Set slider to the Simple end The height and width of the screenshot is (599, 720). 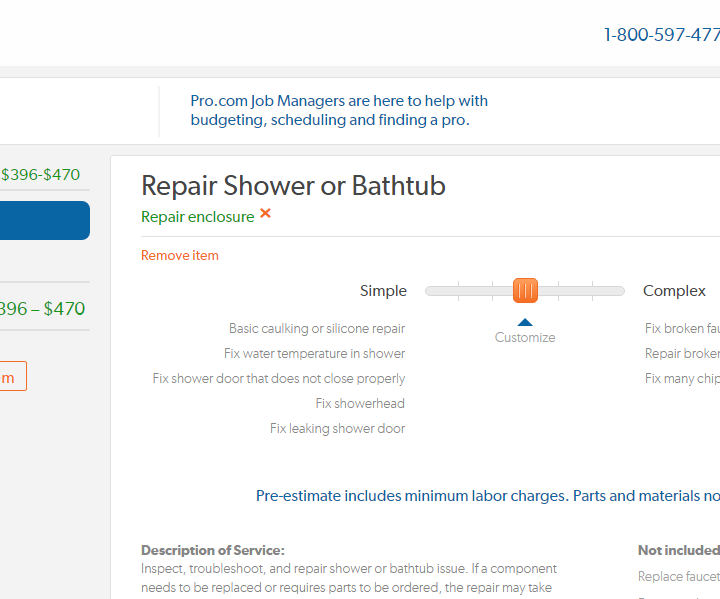(429, 291)
